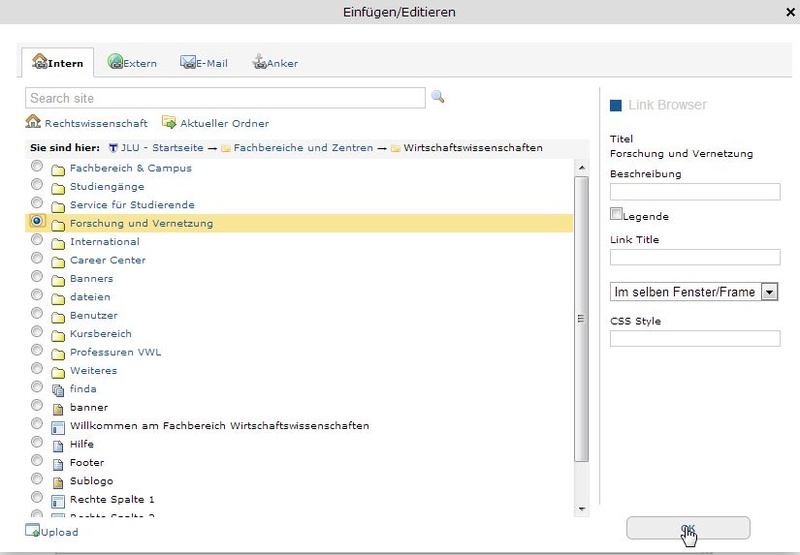Click the Rechte Spalte 1 portlet icon

(58, 501)
